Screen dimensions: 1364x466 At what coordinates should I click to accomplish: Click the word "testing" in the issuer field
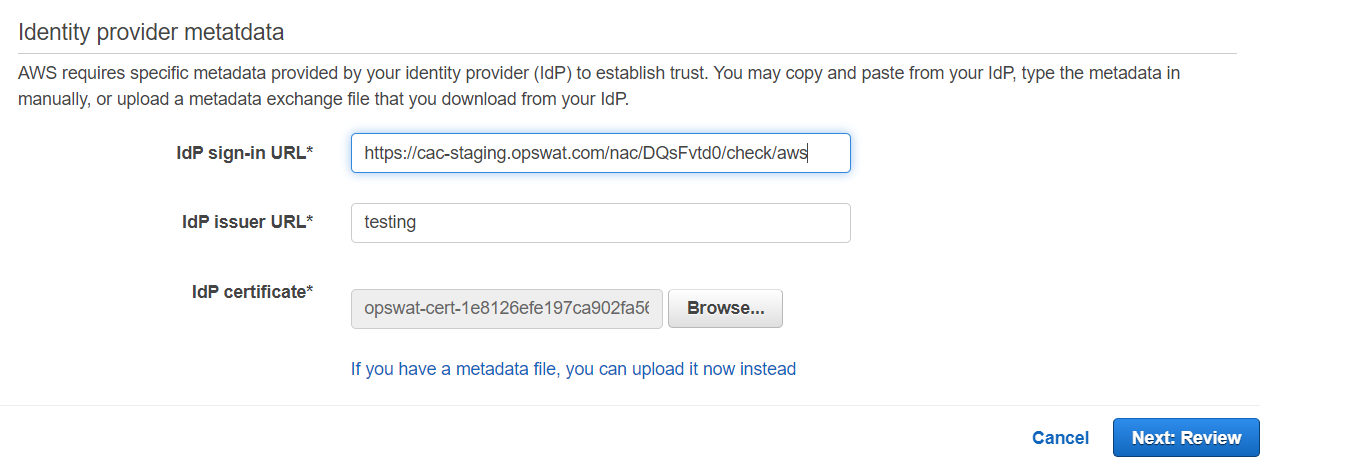click(390, 223)
